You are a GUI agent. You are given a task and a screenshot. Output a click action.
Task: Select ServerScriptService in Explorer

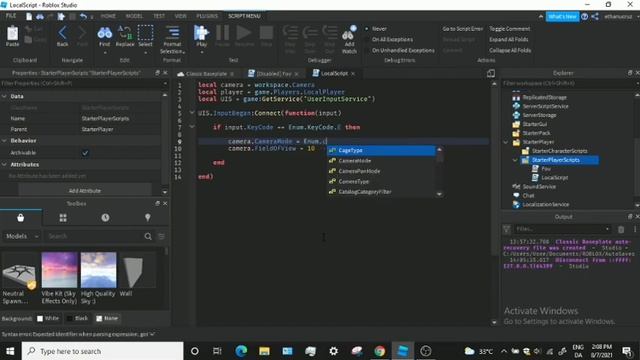pos(545,107)
